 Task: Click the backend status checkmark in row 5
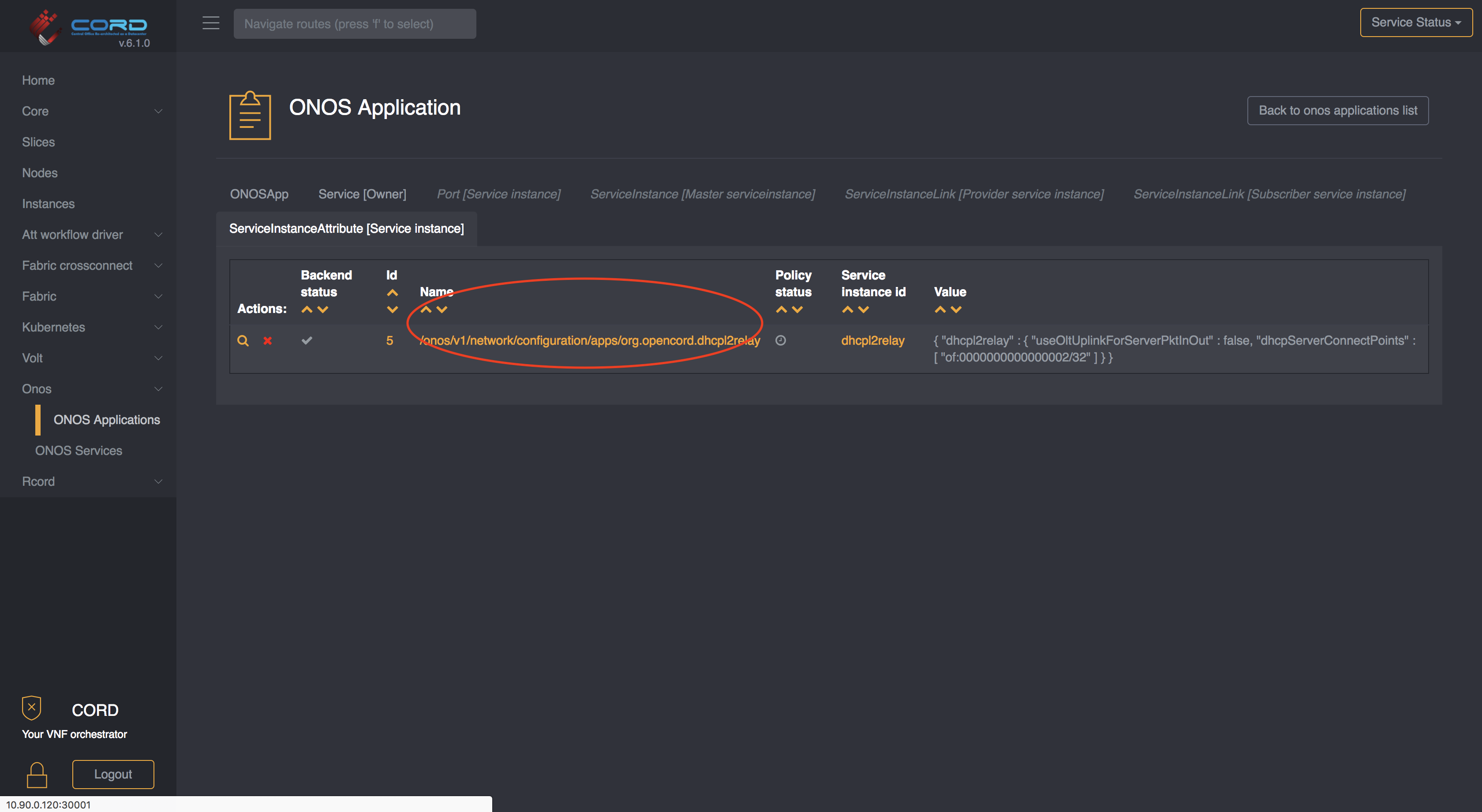(307, 340)
